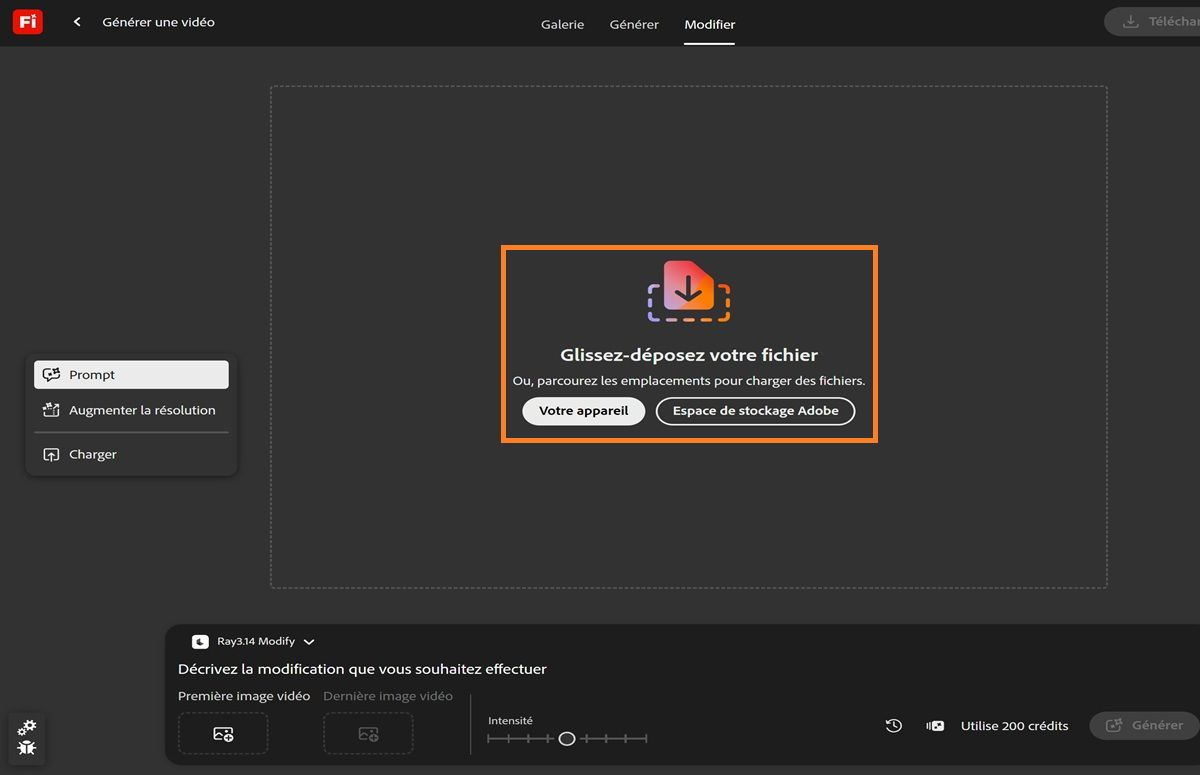Open the generation history clock icon

[894, 726]
